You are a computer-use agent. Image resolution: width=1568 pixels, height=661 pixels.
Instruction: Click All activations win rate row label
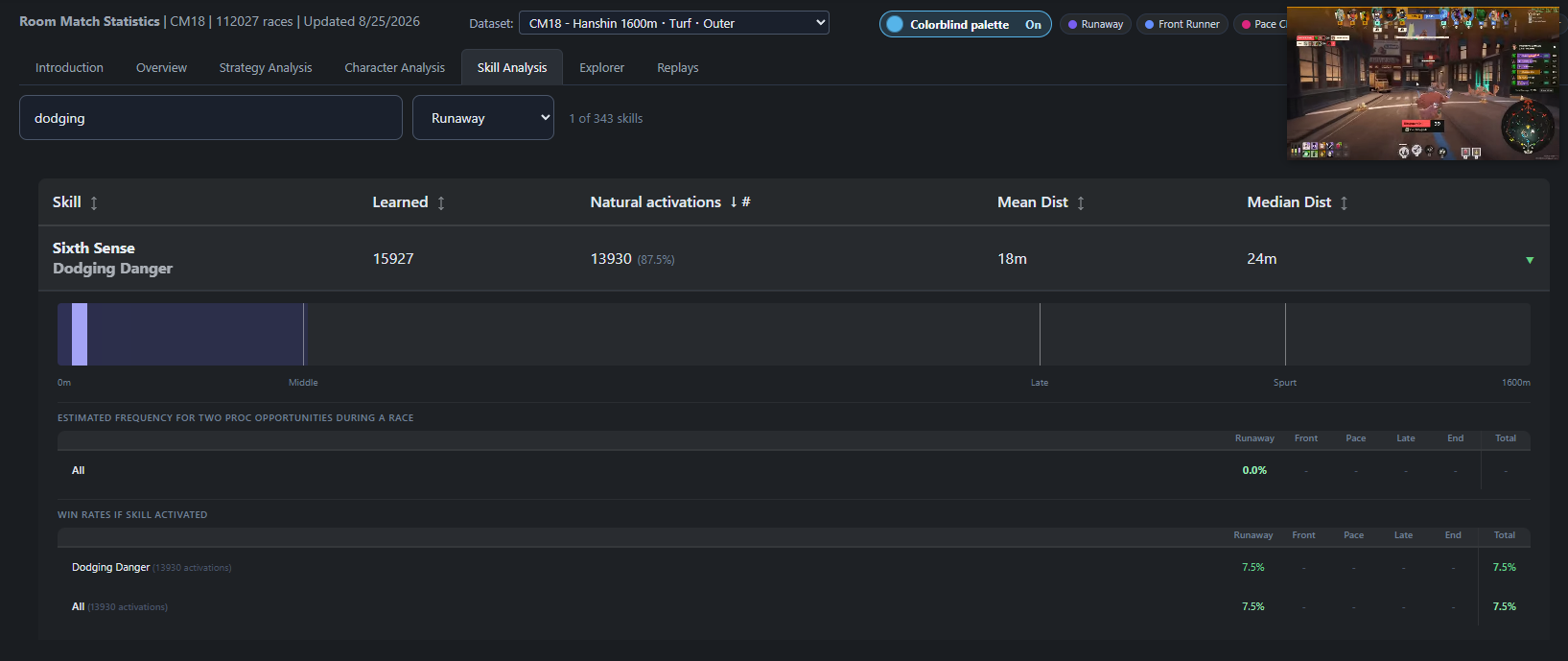pyautogui.click(x=119, y=607)
